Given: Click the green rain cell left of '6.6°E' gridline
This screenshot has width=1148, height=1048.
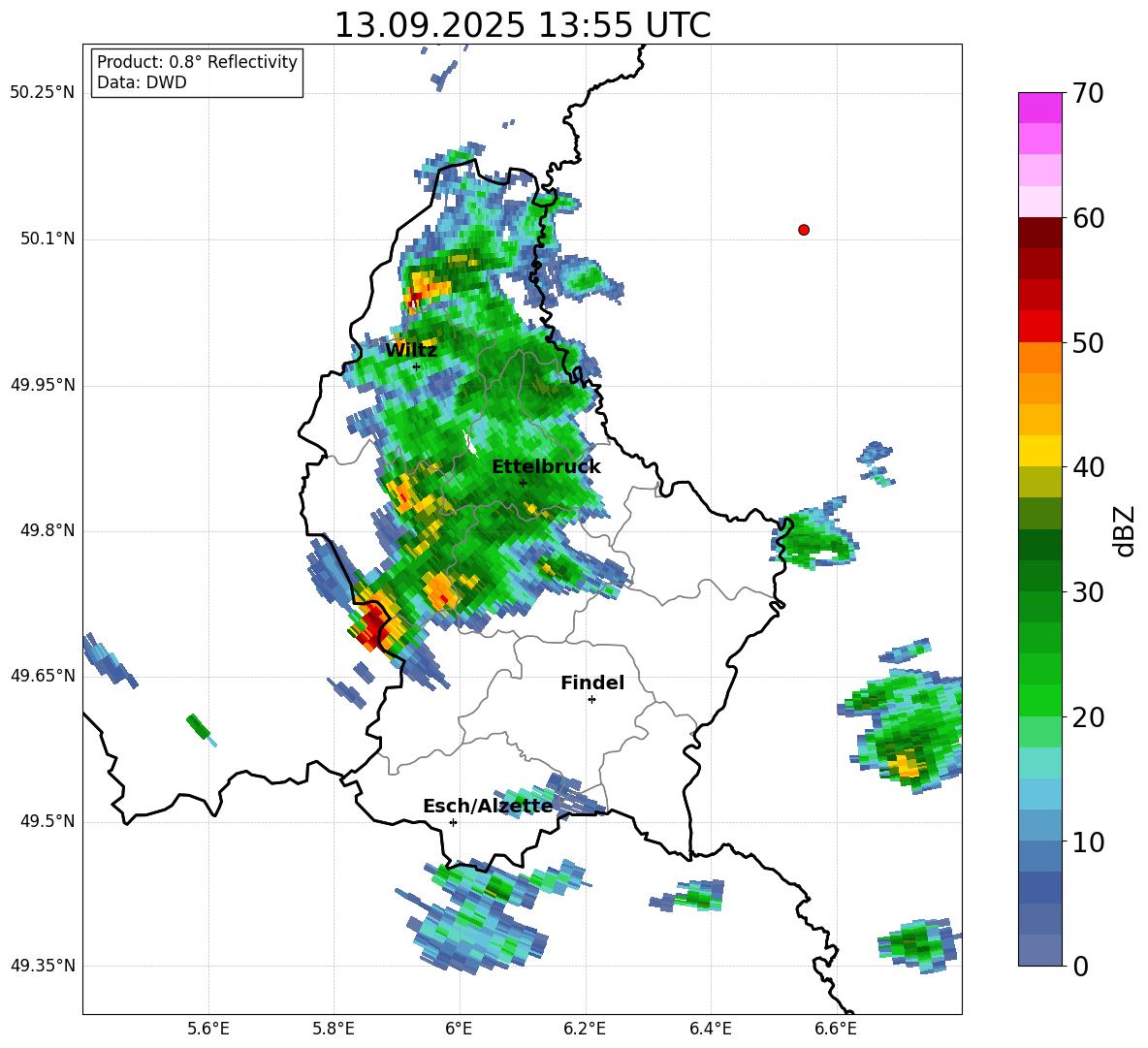Looking at the screenshot, I should pos(813,538).
